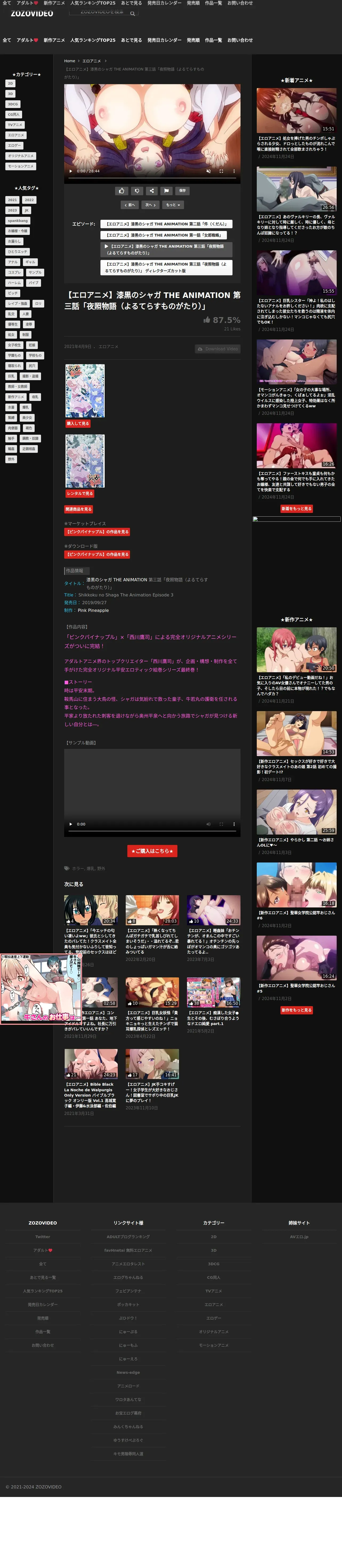Screen dimensions: 342x1568
Task: Go to previous episode with 前へ
Action: pos(130,205)
